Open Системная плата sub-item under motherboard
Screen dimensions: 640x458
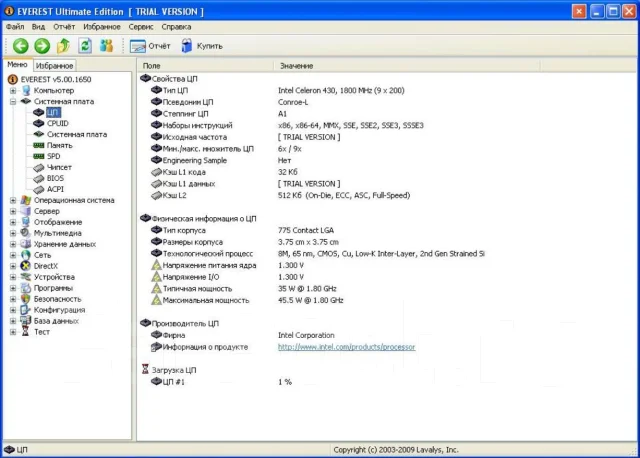point(77,134)
